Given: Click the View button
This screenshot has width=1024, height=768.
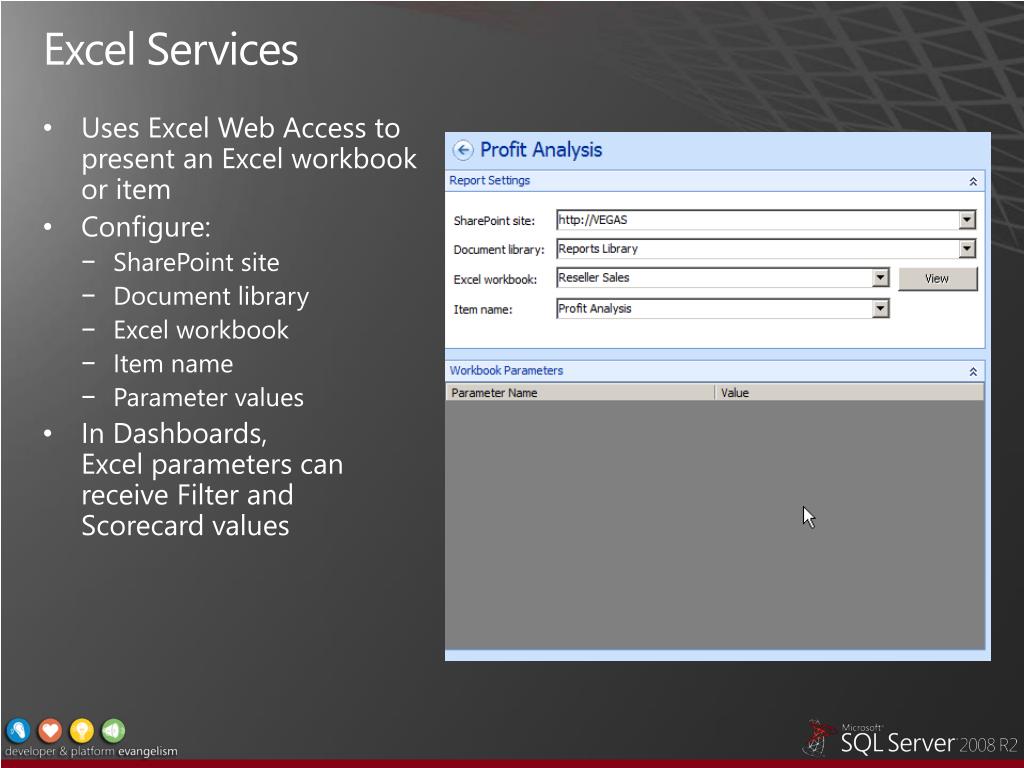Looking at the screenshot, I should click(938, 279).
